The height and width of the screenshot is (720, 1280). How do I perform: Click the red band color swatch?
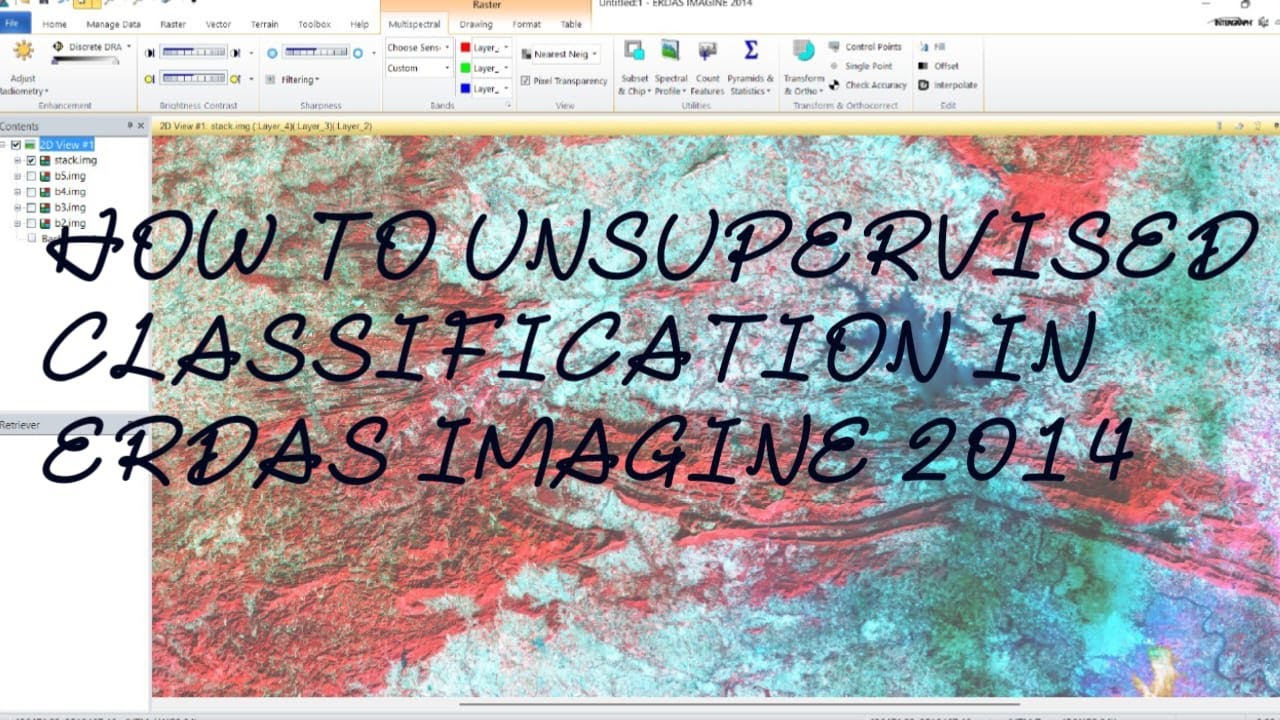[x=465, y=47]
